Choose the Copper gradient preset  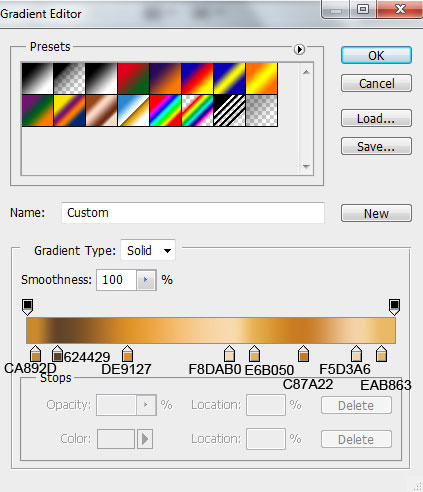click(x=102, y=110)
